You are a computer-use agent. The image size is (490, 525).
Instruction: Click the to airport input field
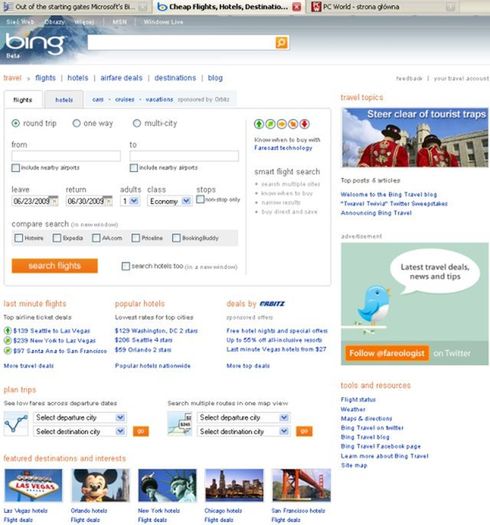coord(184,156)
